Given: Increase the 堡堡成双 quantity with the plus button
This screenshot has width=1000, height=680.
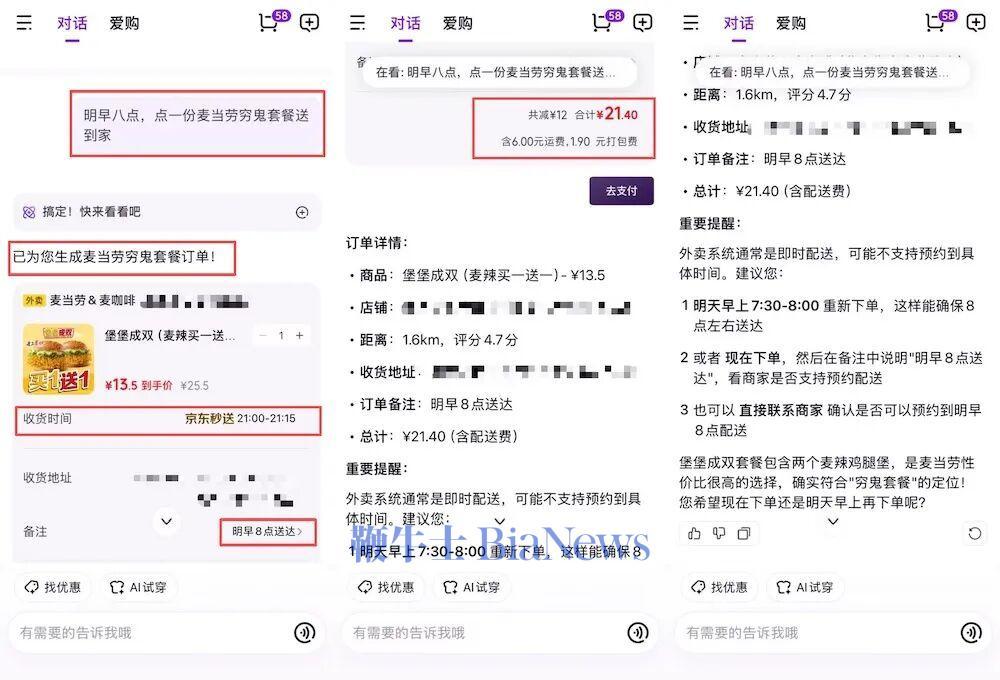Looking at the screenshot, I should 299,336.
